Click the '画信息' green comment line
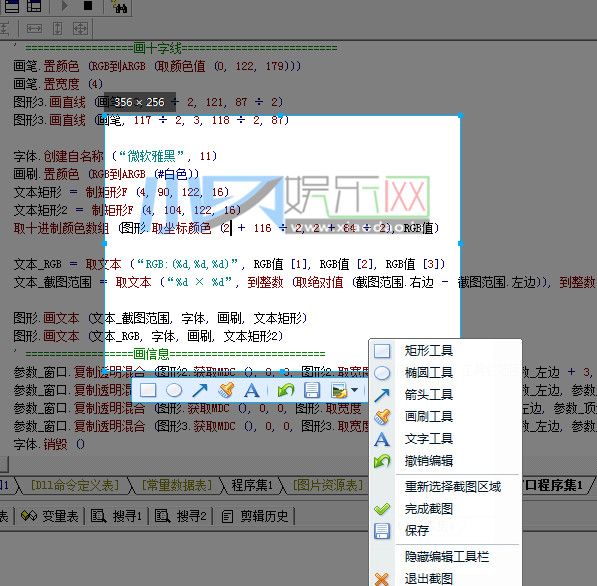 169,354
